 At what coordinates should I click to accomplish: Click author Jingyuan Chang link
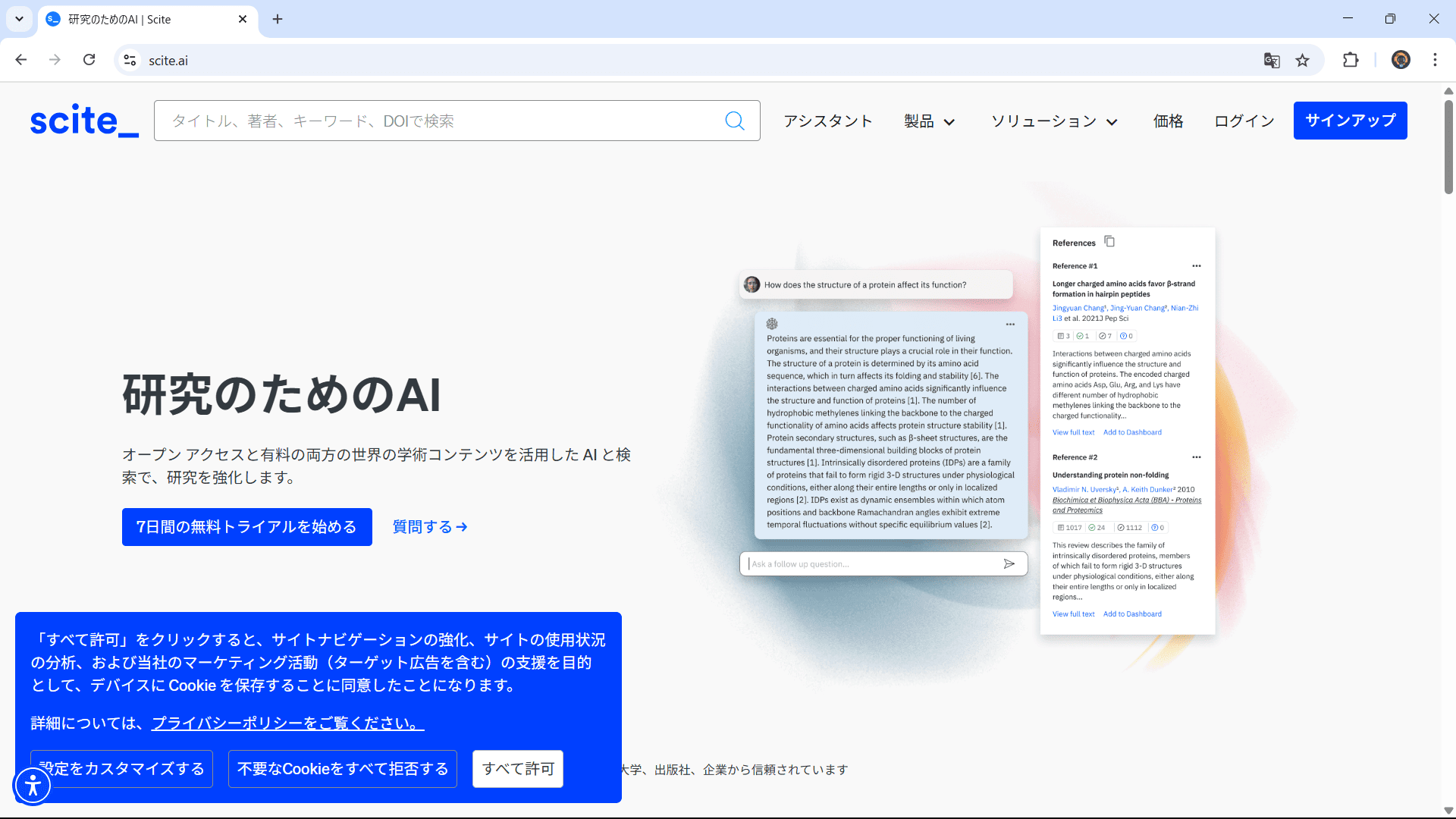[x=1079, y=308]
